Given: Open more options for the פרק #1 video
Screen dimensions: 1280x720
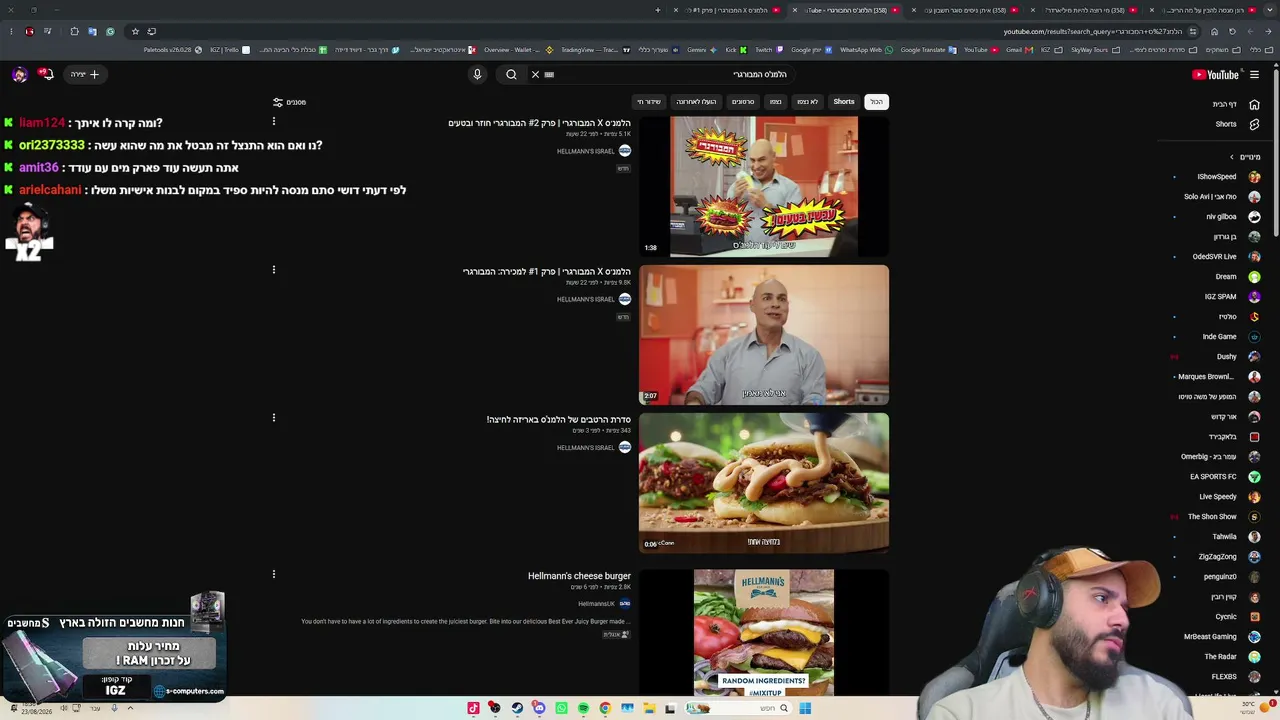Looking at the screenshot, I should point(273,269).
